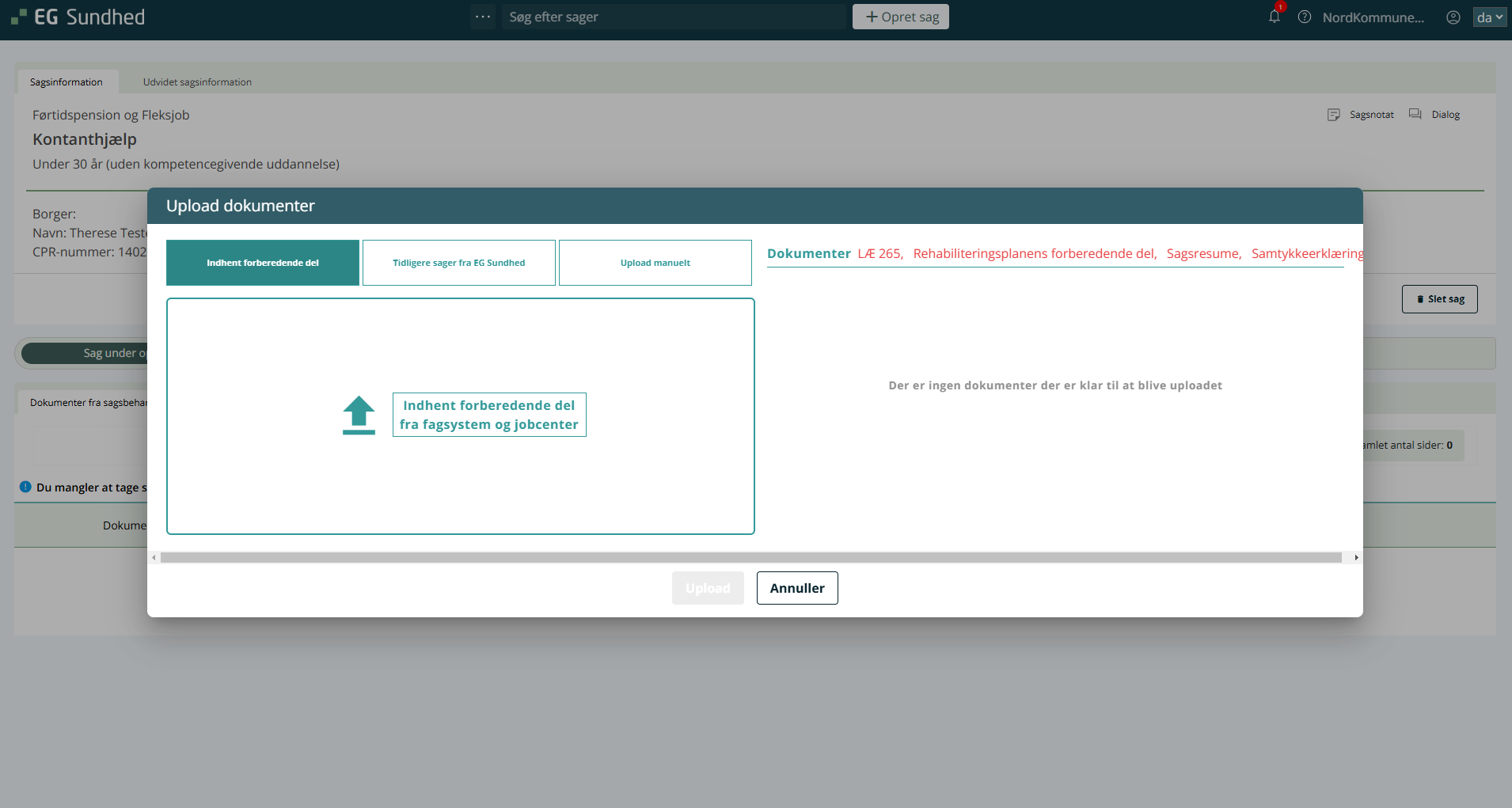Select the Upload manuelt tab
This screenshot has width=1512, height=808.
pos(655,263)
